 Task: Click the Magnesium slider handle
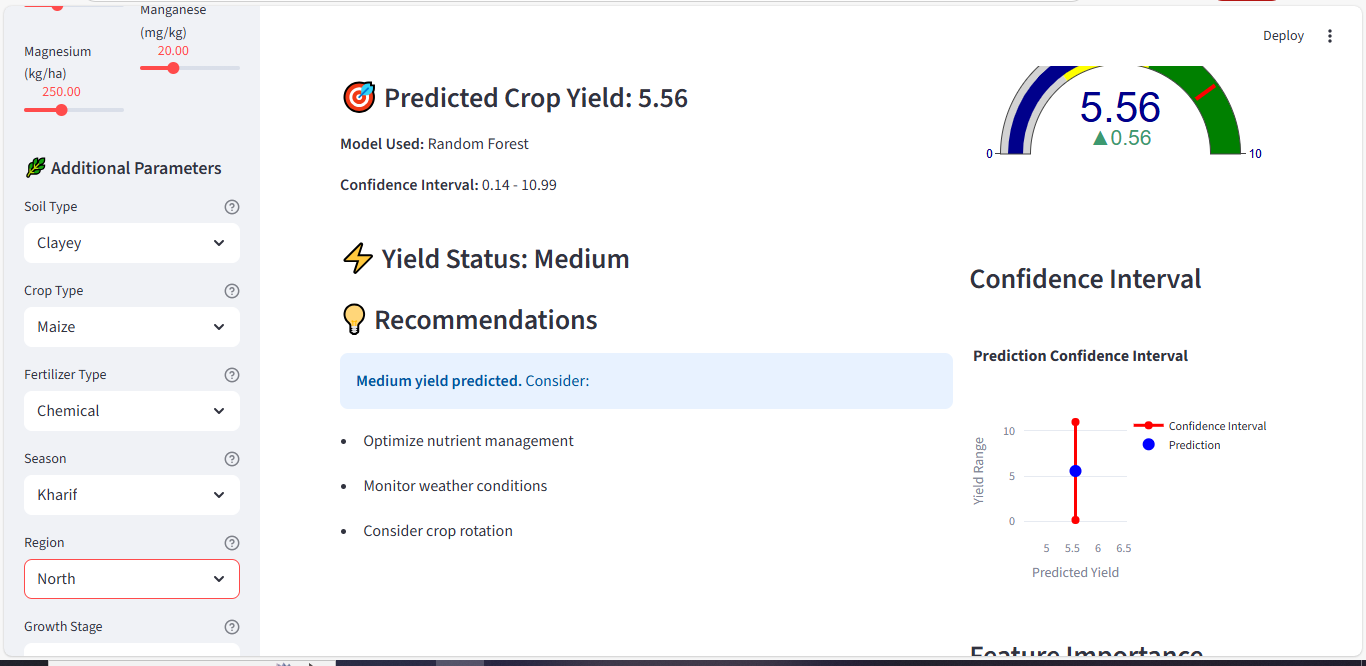[61, 110]
